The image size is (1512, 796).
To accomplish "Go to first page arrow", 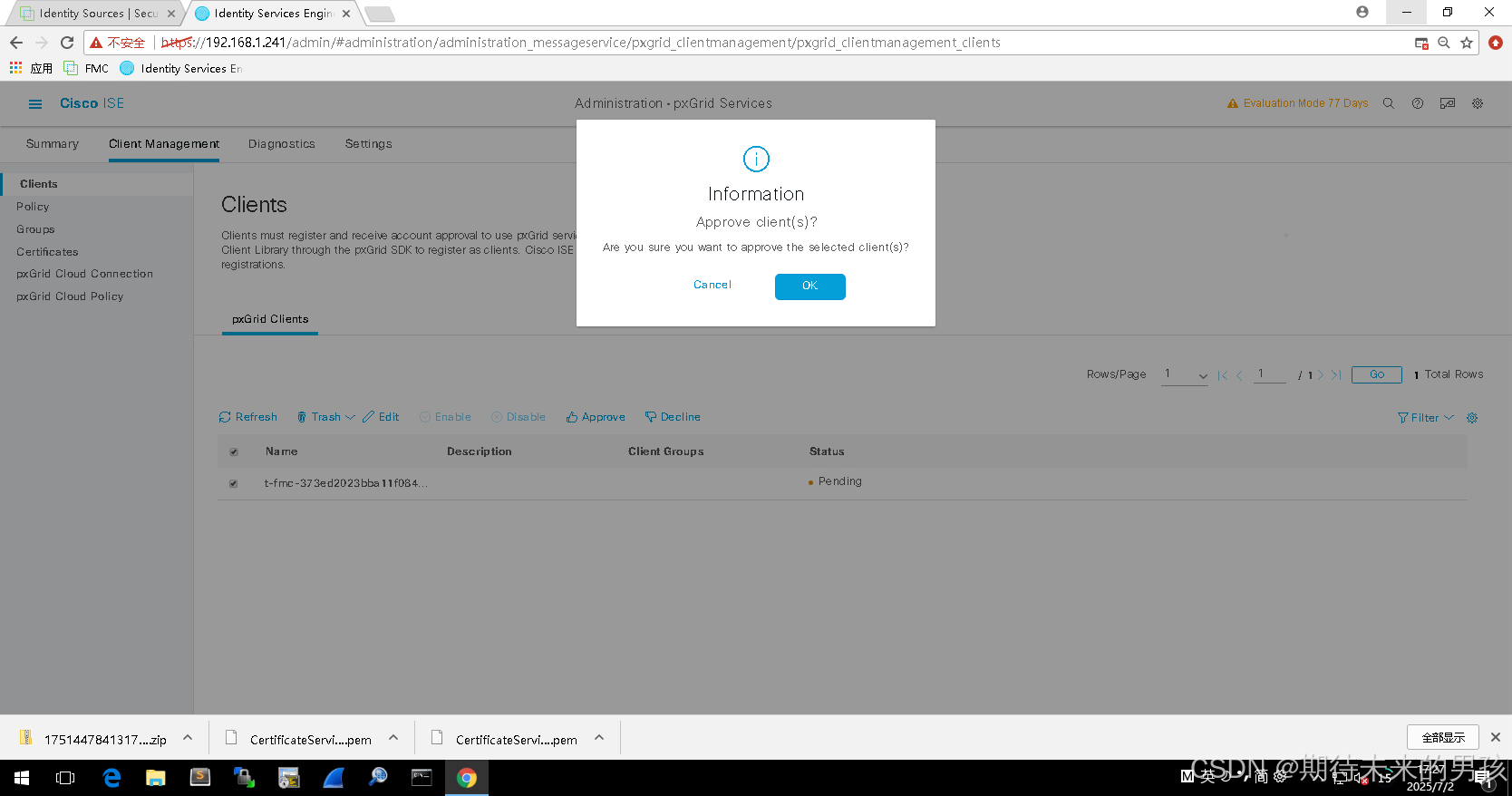I will point(1223,375).
